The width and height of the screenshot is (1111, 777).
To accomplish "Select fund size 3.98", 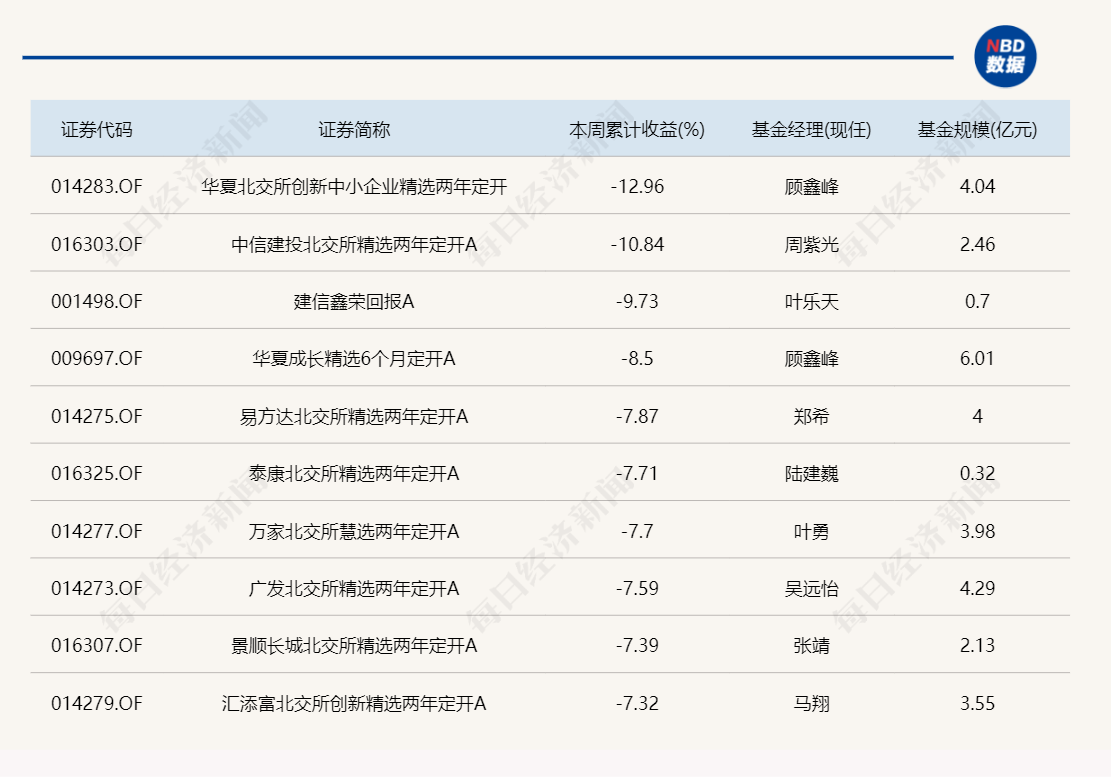I will pos(977,531).
